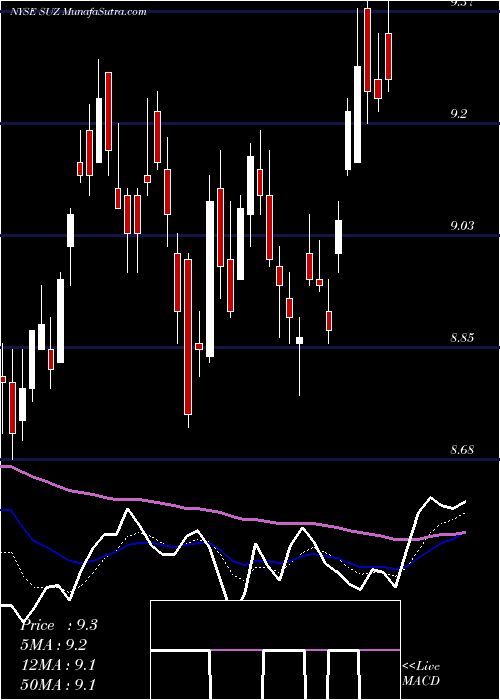Click the tallest red candlestick near 8.85
This screenshot has height=700, width=500.
coord(188,337)
